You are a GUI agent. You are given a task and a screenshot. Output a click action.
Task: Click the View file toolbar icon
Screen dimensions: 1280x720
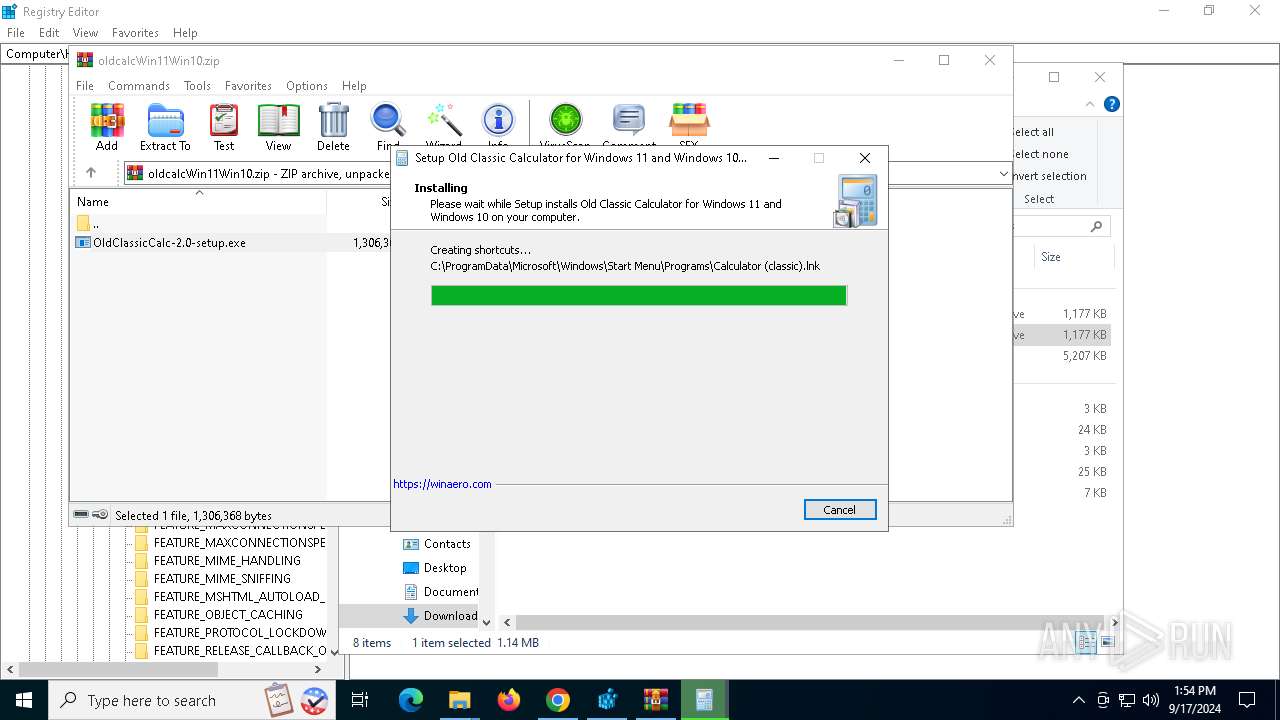278,127
